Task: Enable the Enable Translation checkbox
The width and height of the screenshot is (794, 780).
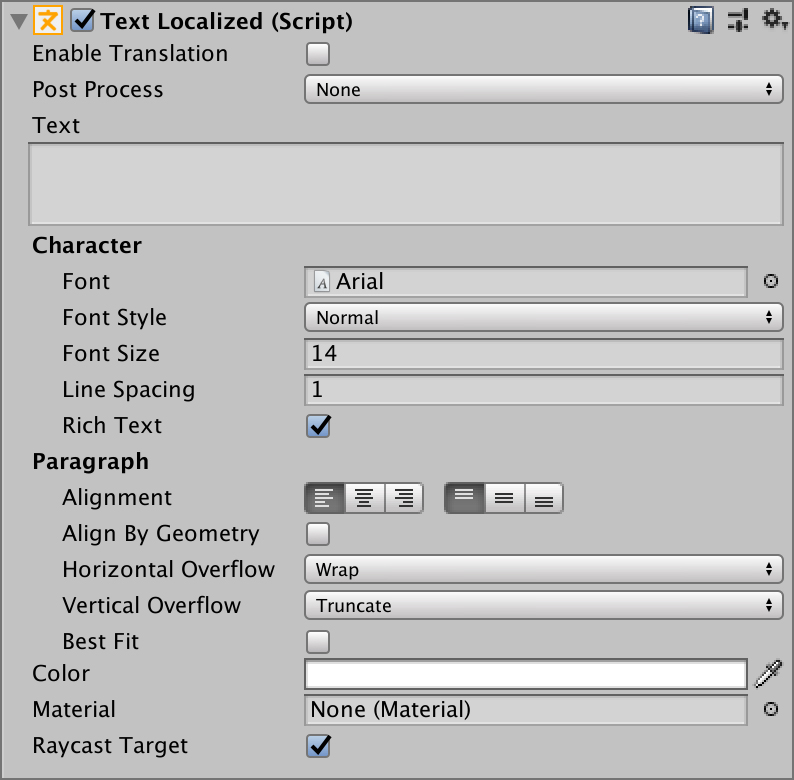Action: click(318, 54)
